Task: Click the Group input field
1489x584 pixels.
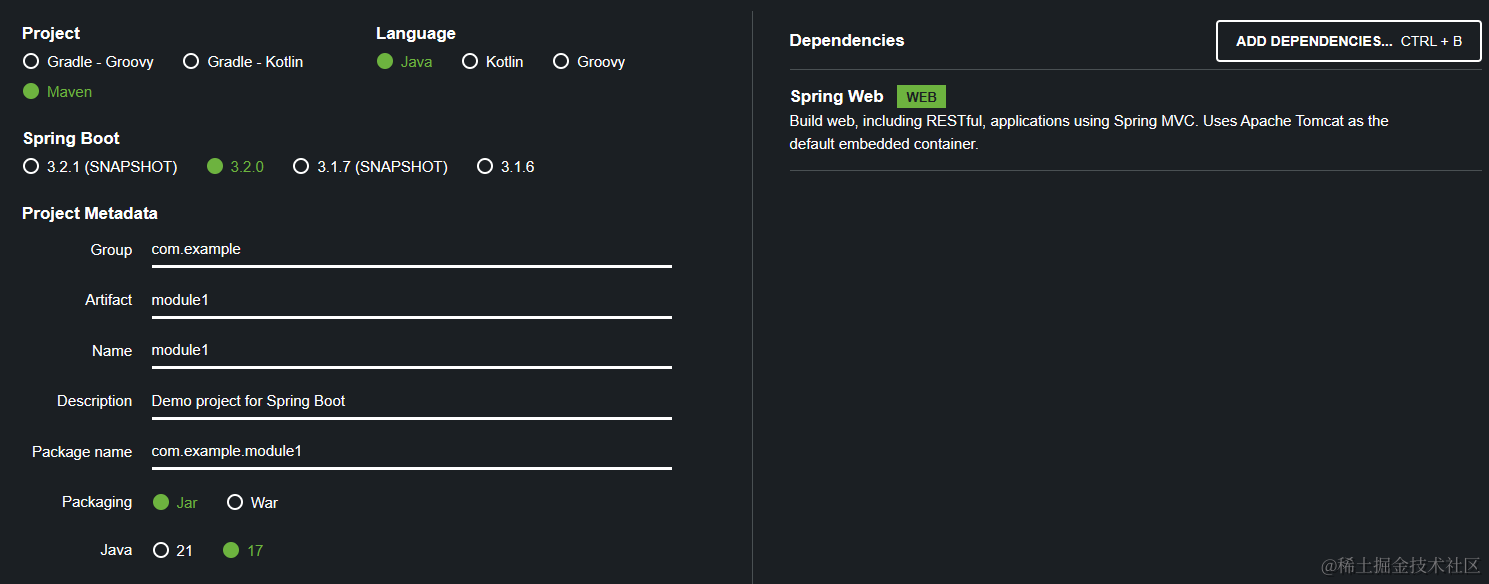Action: click(411, 250)
